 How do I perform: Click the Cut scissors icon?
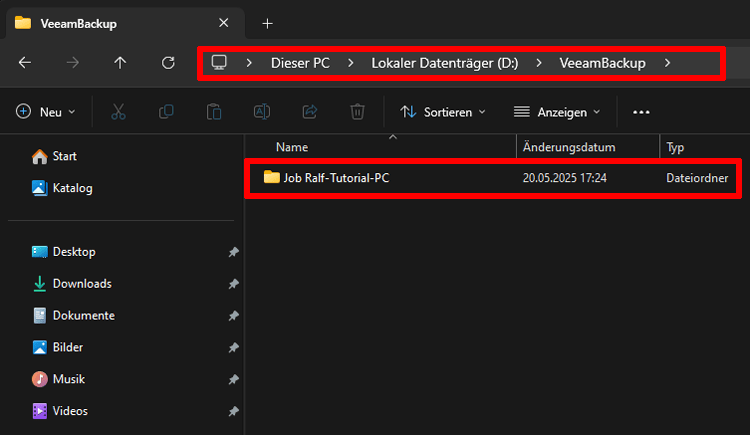118,112
